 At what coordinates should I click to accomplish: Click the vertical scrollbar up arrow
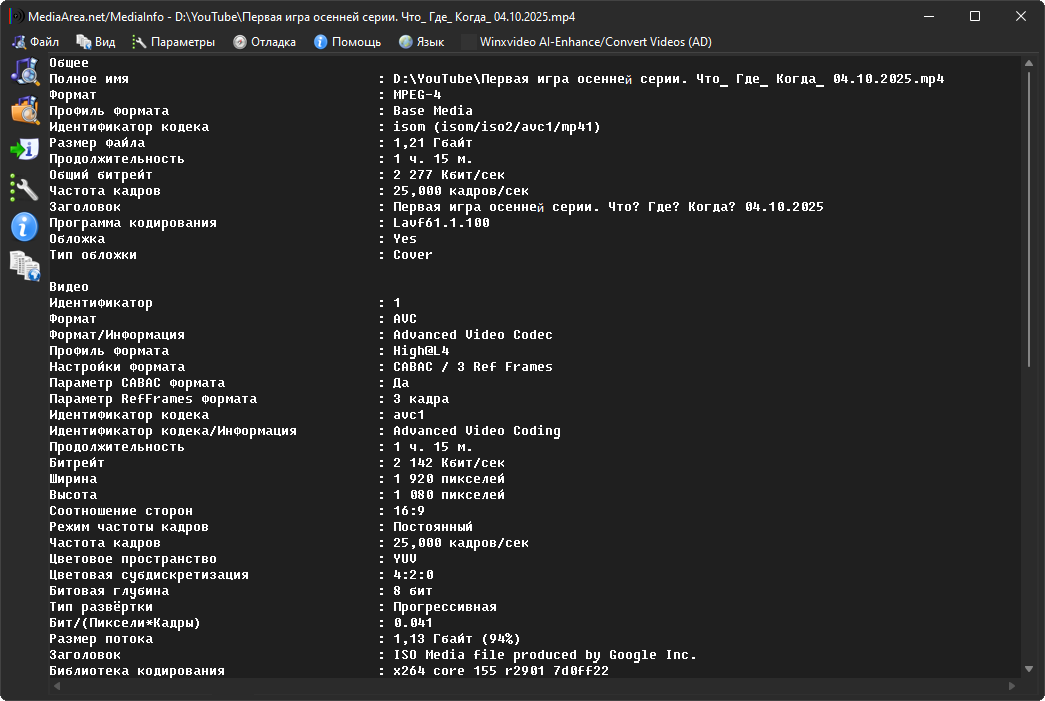coord(1029,64)
